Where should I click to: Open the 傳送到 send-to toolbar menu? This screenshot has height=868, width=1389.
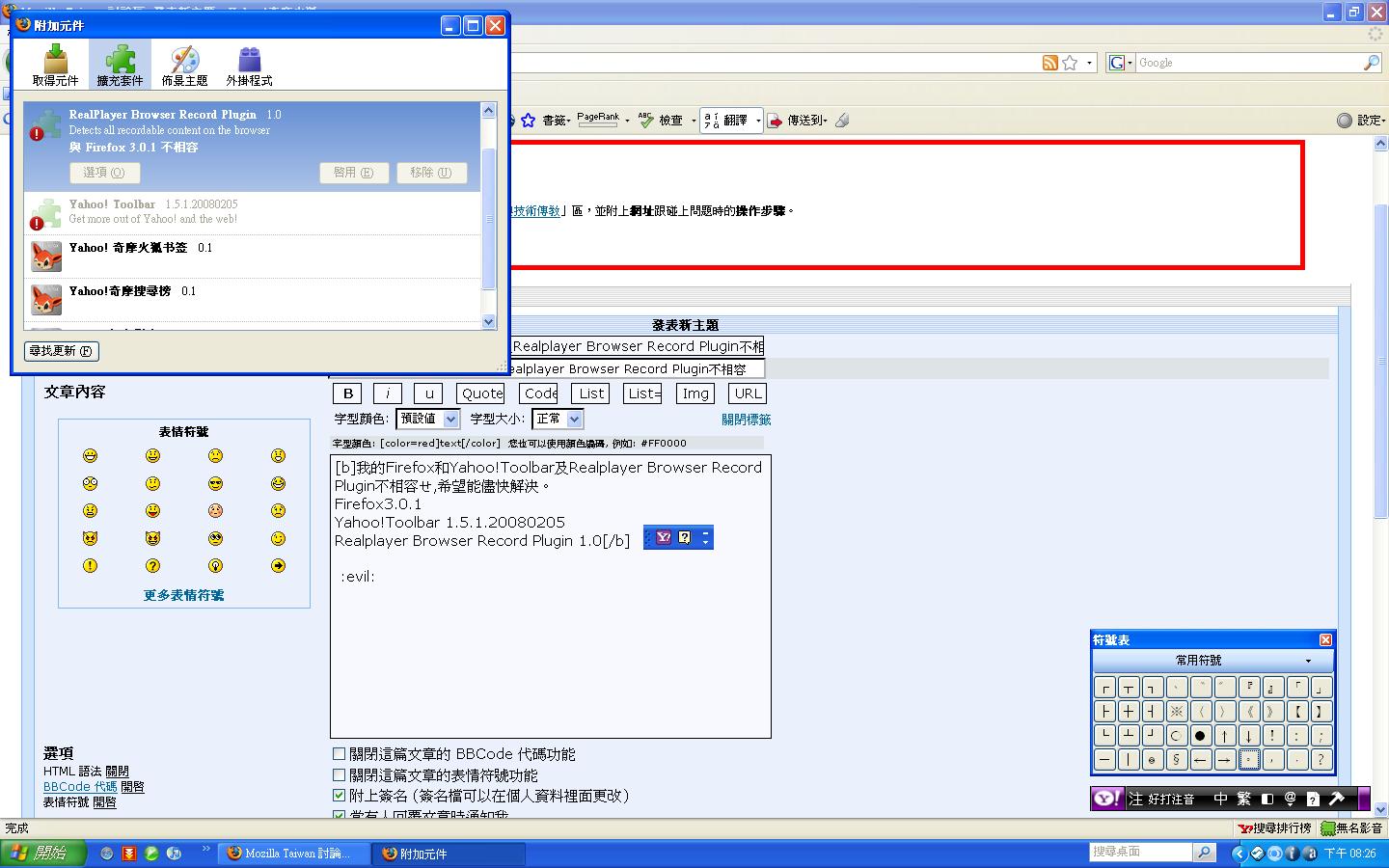click(798, 121)
